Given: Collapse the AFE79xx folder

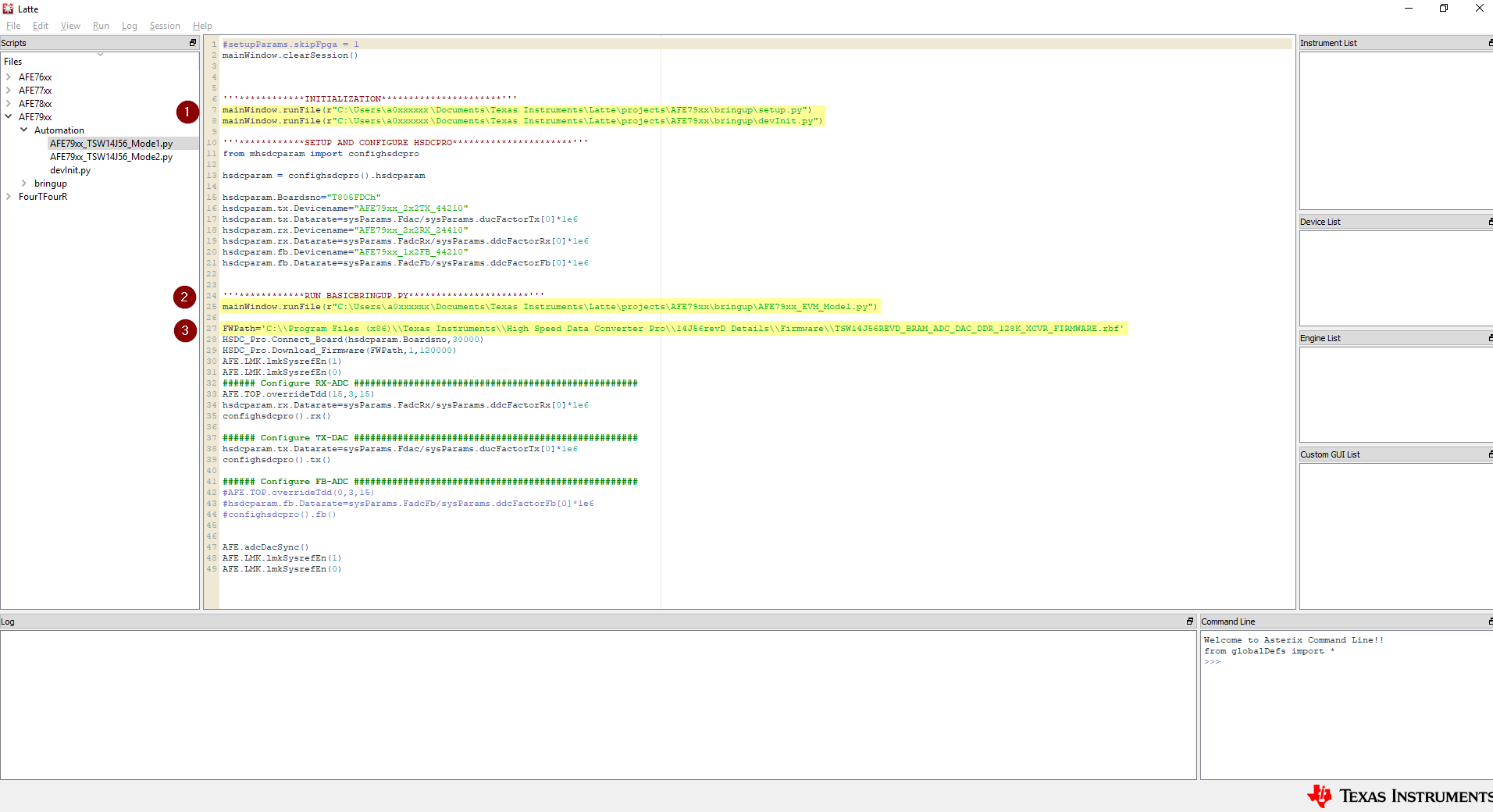Looking at the screenshot, I should (x=9, y=117).
